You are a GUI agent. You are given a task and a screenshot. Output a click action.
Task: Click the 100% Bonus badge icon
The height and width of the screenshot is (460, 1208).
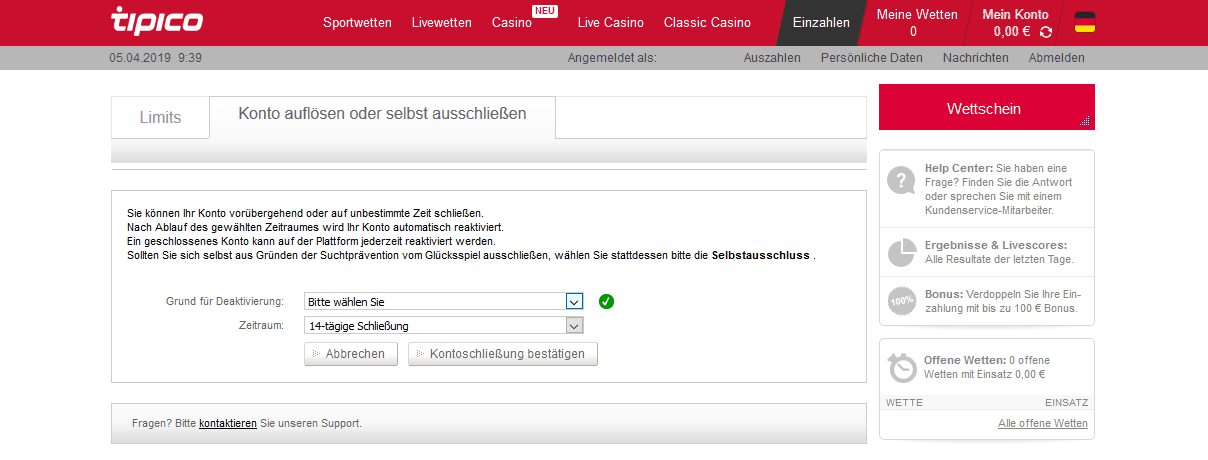(x=902, y=300)
